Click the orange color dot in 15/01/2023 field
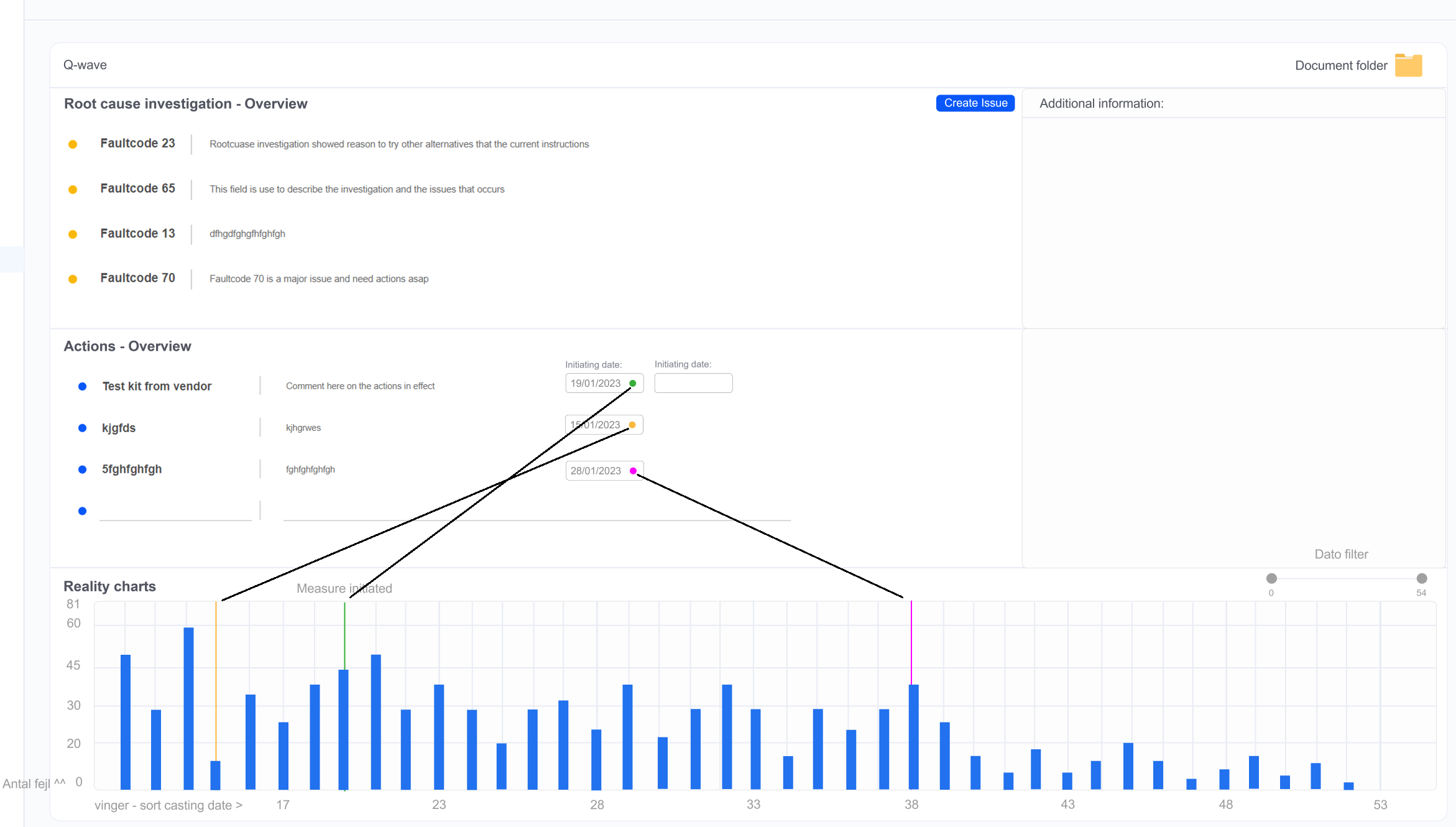Image resolution: width=1456 pixels, height=827 pixels. (632, 425)
